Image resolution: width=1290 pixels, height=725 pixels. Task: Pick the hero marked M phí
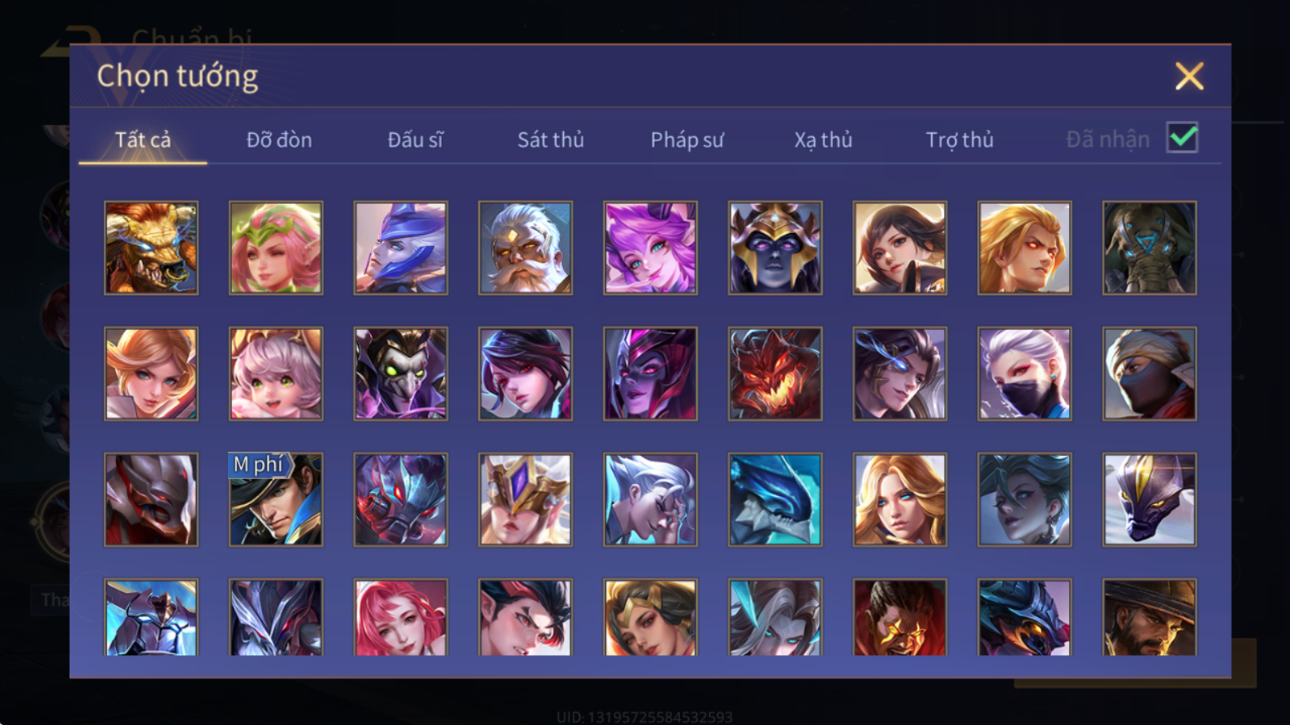coord(276,500)
